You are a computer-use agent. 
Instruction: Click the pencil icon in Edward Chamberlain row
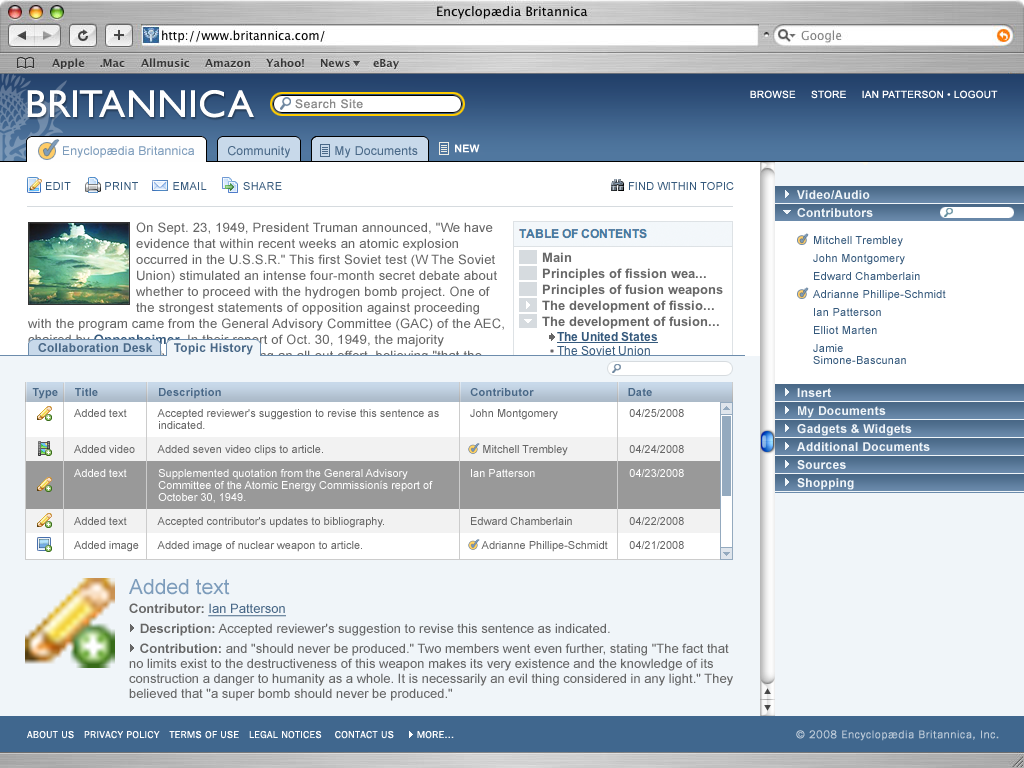(44, 520)
